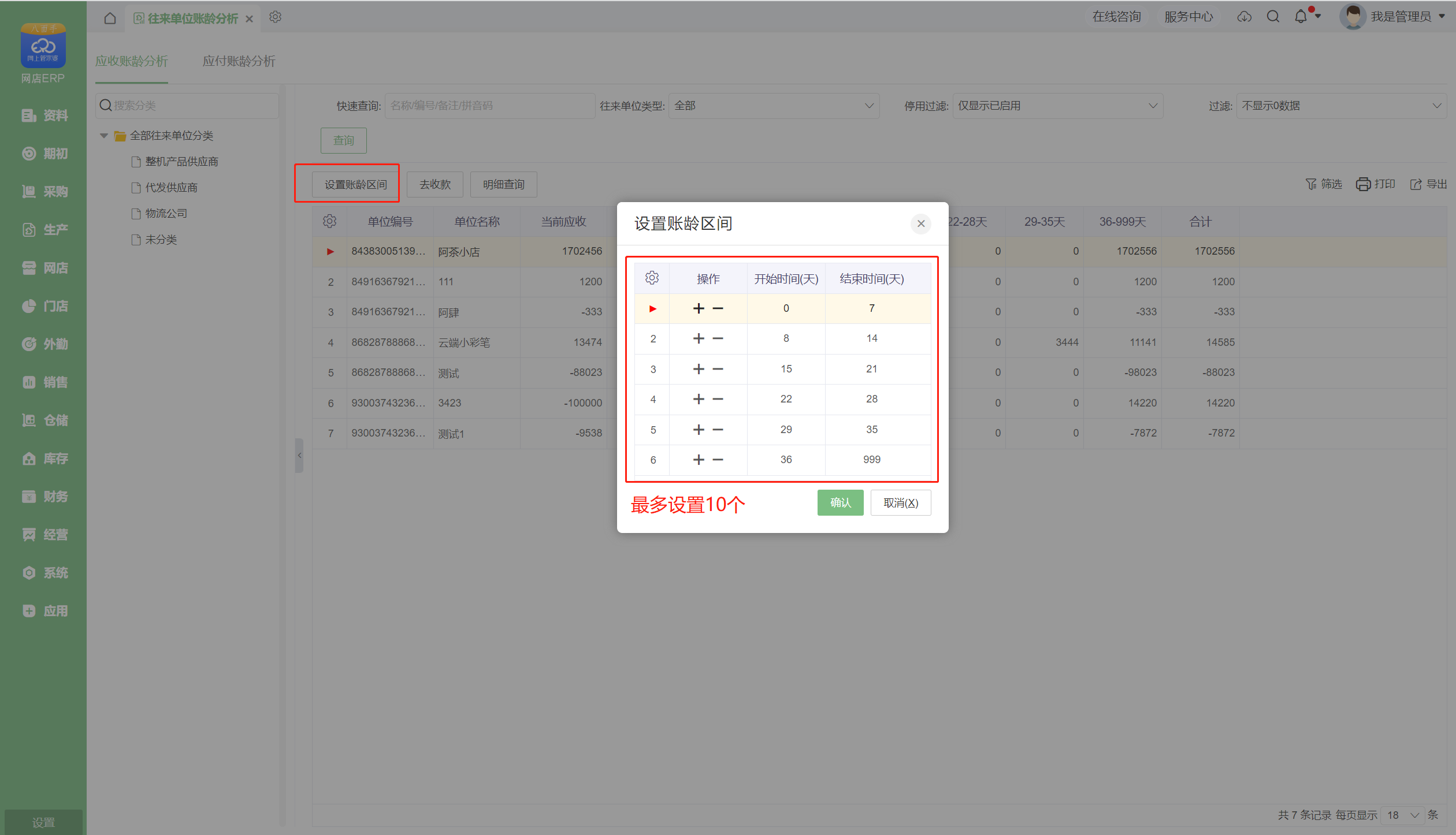The height and width of the screenshot is (835, 1456).
Task: Click the home icon in tab bar
Action: 110,18
